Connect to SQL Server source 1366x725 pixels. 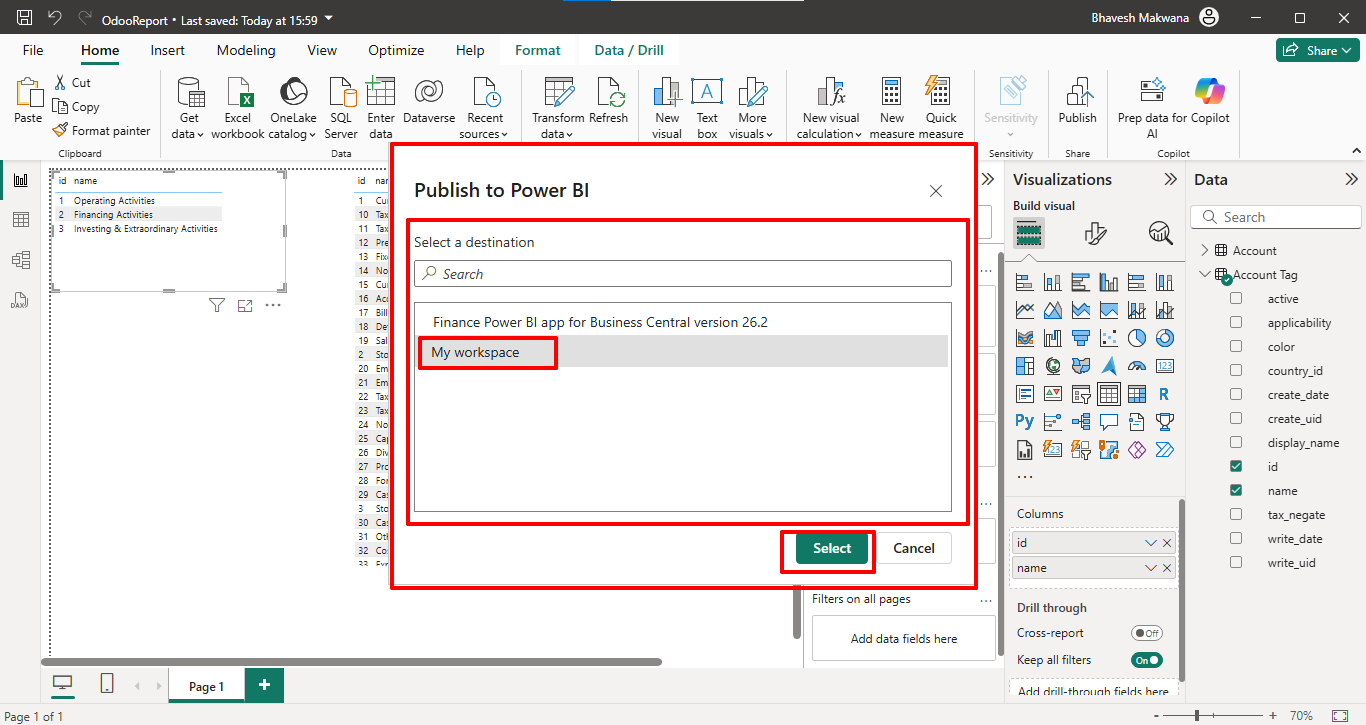341,108
